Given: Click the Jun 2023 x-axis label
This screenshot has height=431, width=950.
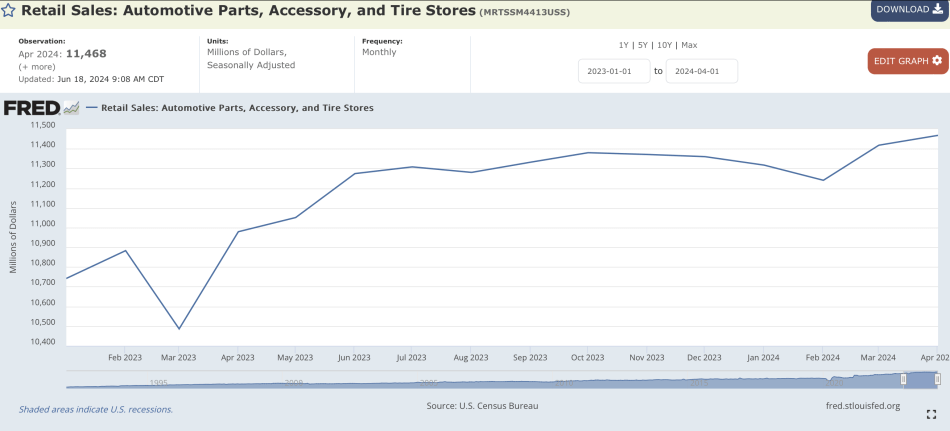Looking at the screenshot, I should (x=353, y=358).
